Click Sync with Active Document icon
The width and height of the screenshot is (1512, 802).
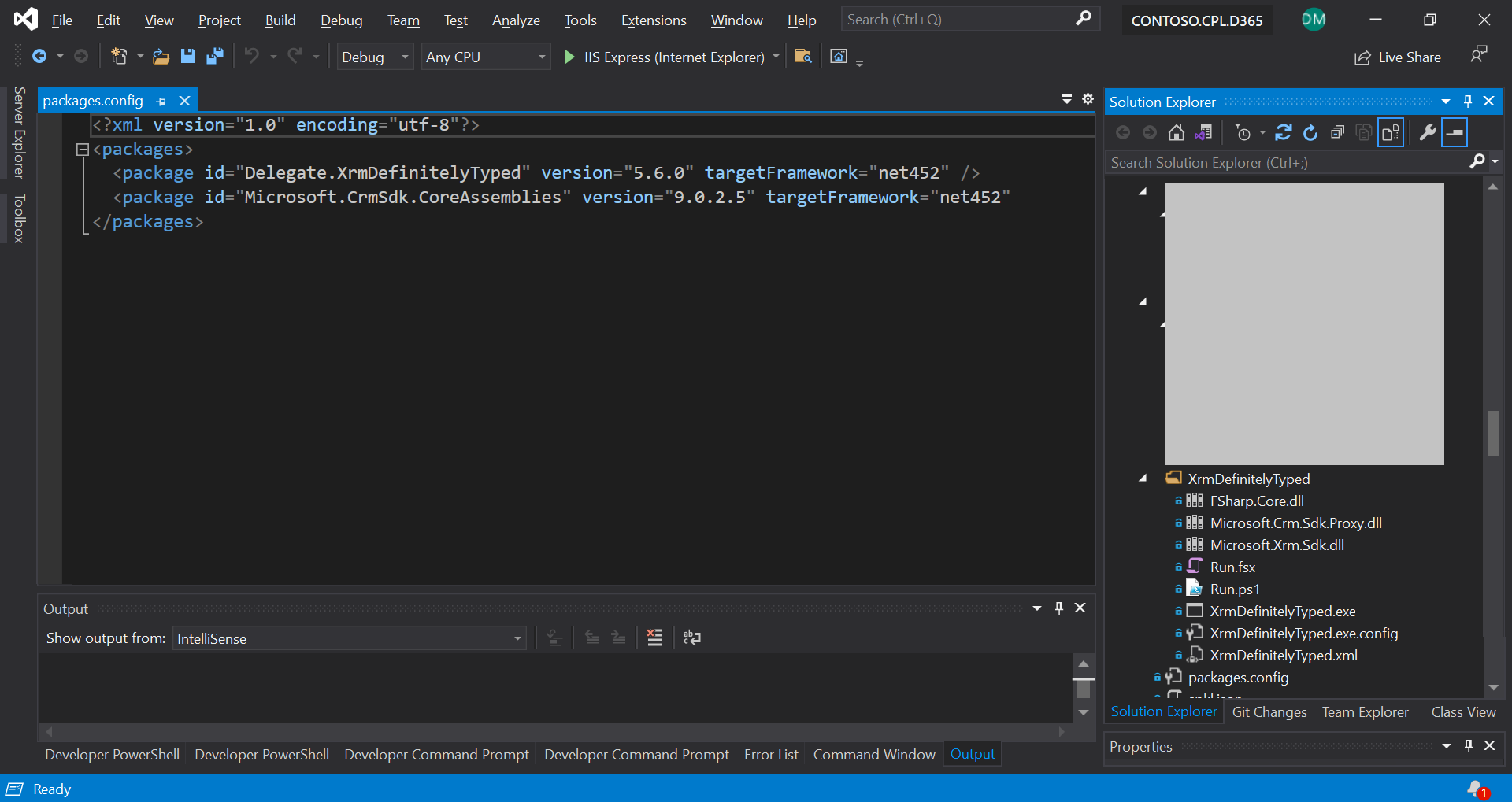click(x=1283, y=133)
